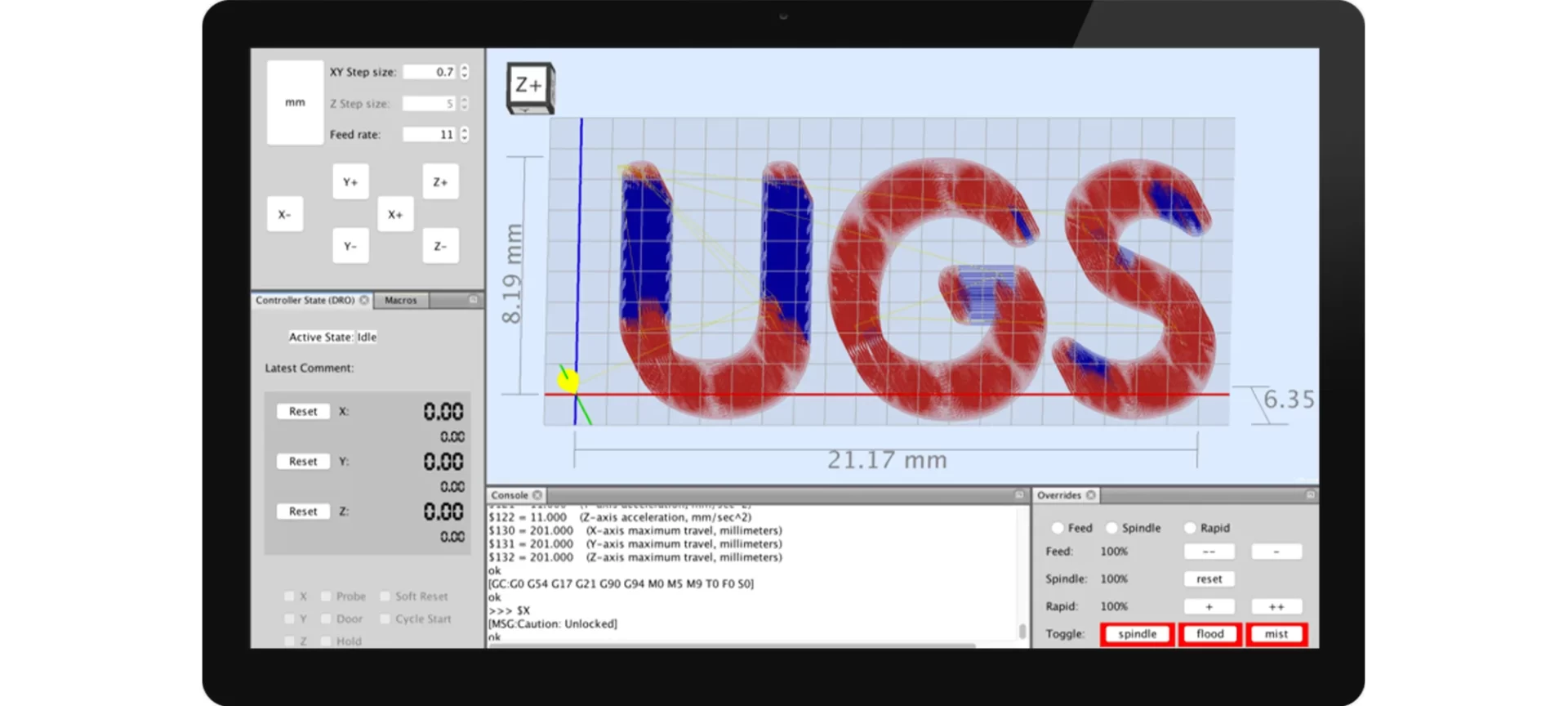Click the 'Active State: Idle' text
1568x706 pixels.
332,337
